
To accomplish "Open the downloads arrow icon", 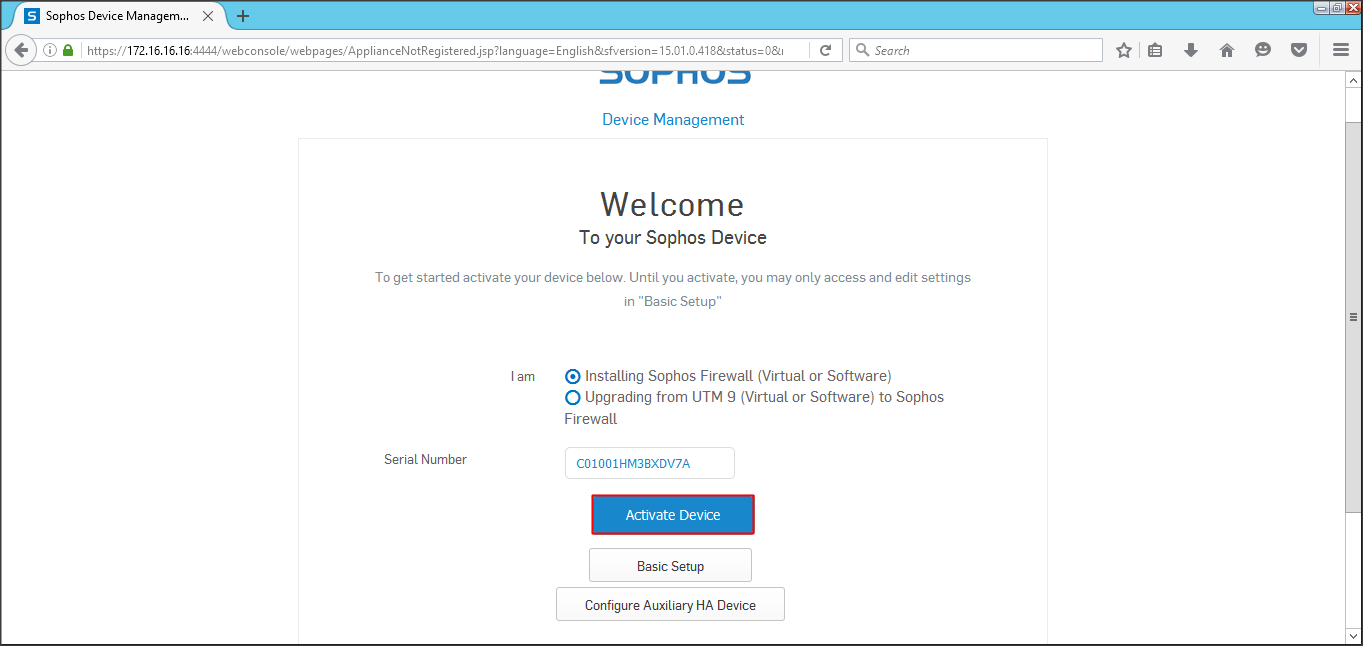I will (1190, 50).
